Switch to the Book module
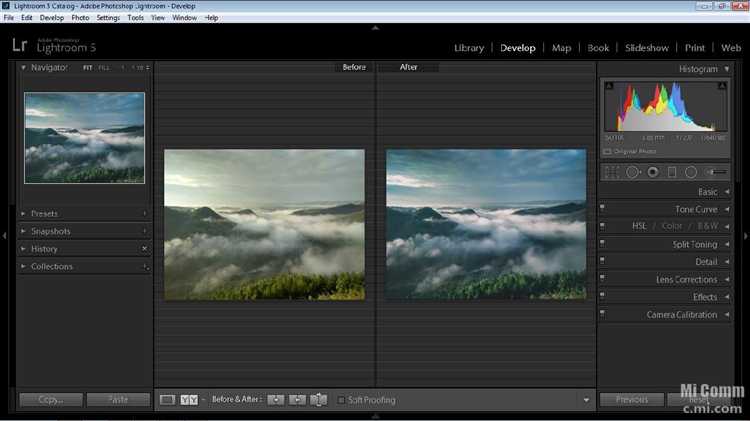The width and height of the screenshot is (750, 421). [x=598, y=48]
